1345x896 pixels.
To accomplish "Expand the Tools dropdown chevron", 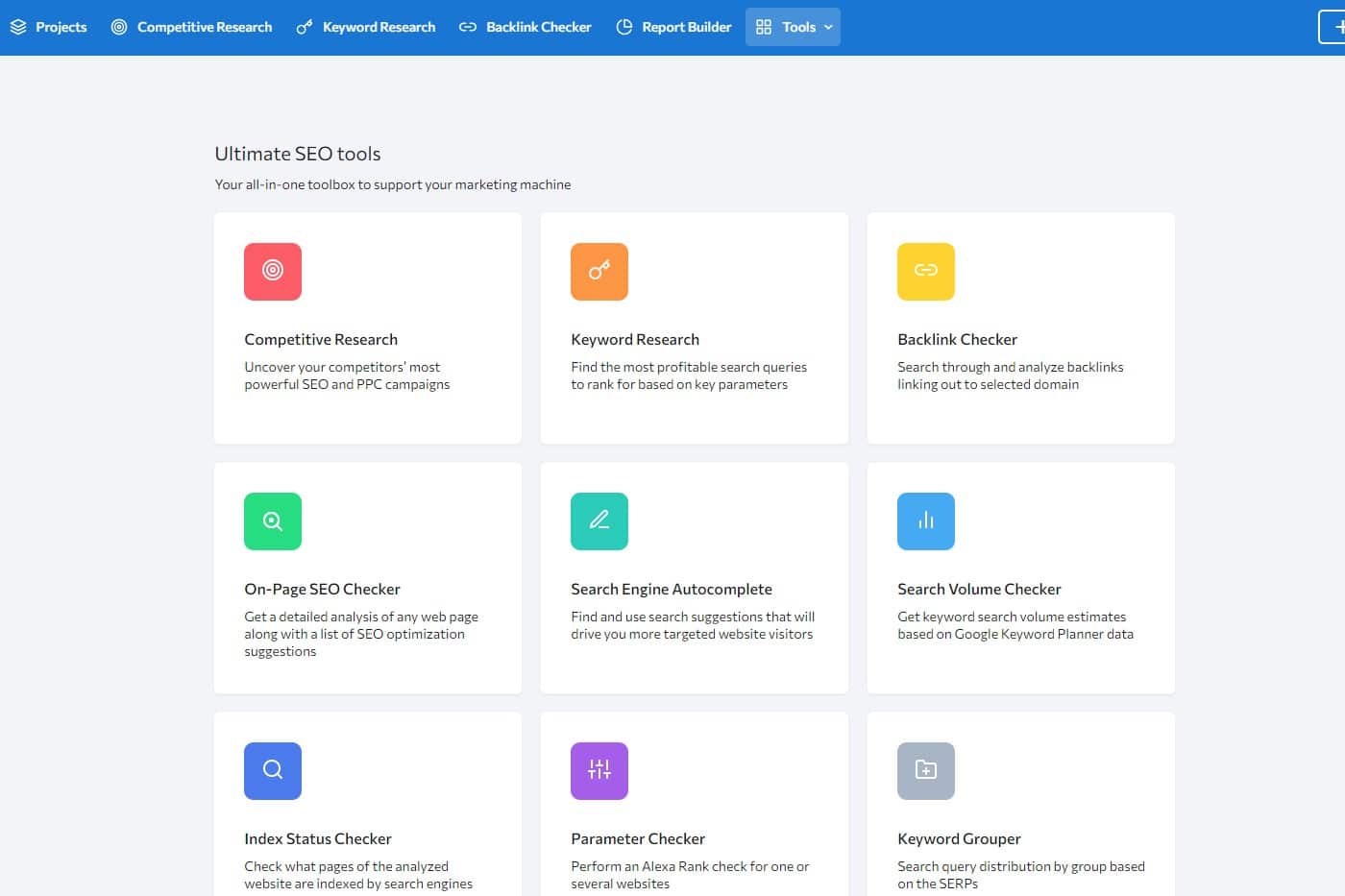I will pyautogui.click(x=828, y=27).
